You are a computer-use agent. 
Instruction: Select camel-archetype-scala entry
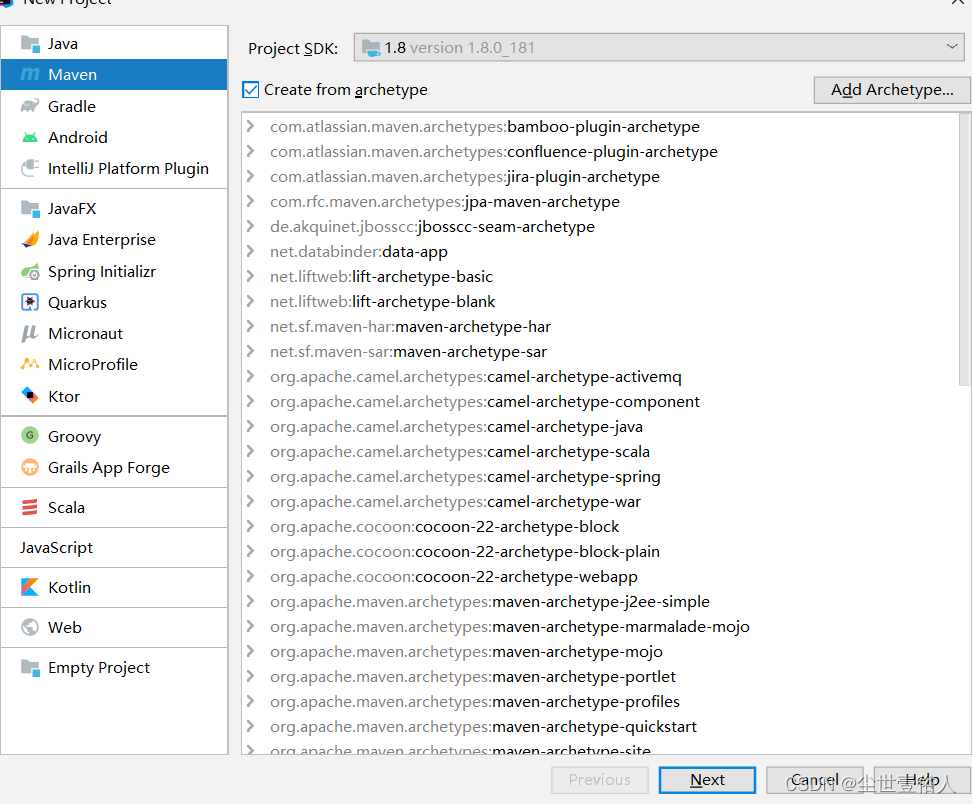coord(460,451)
